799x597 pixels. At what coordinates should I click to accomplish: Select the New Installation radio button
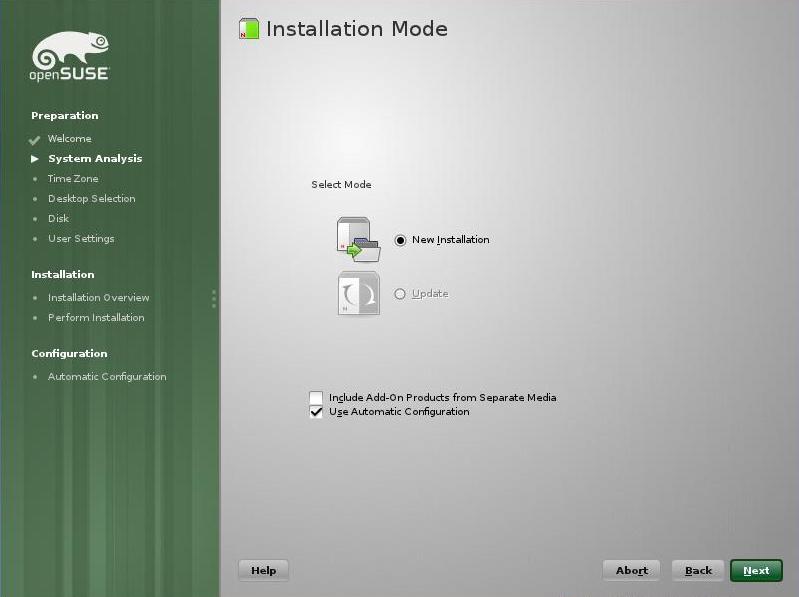click(400, 240)
